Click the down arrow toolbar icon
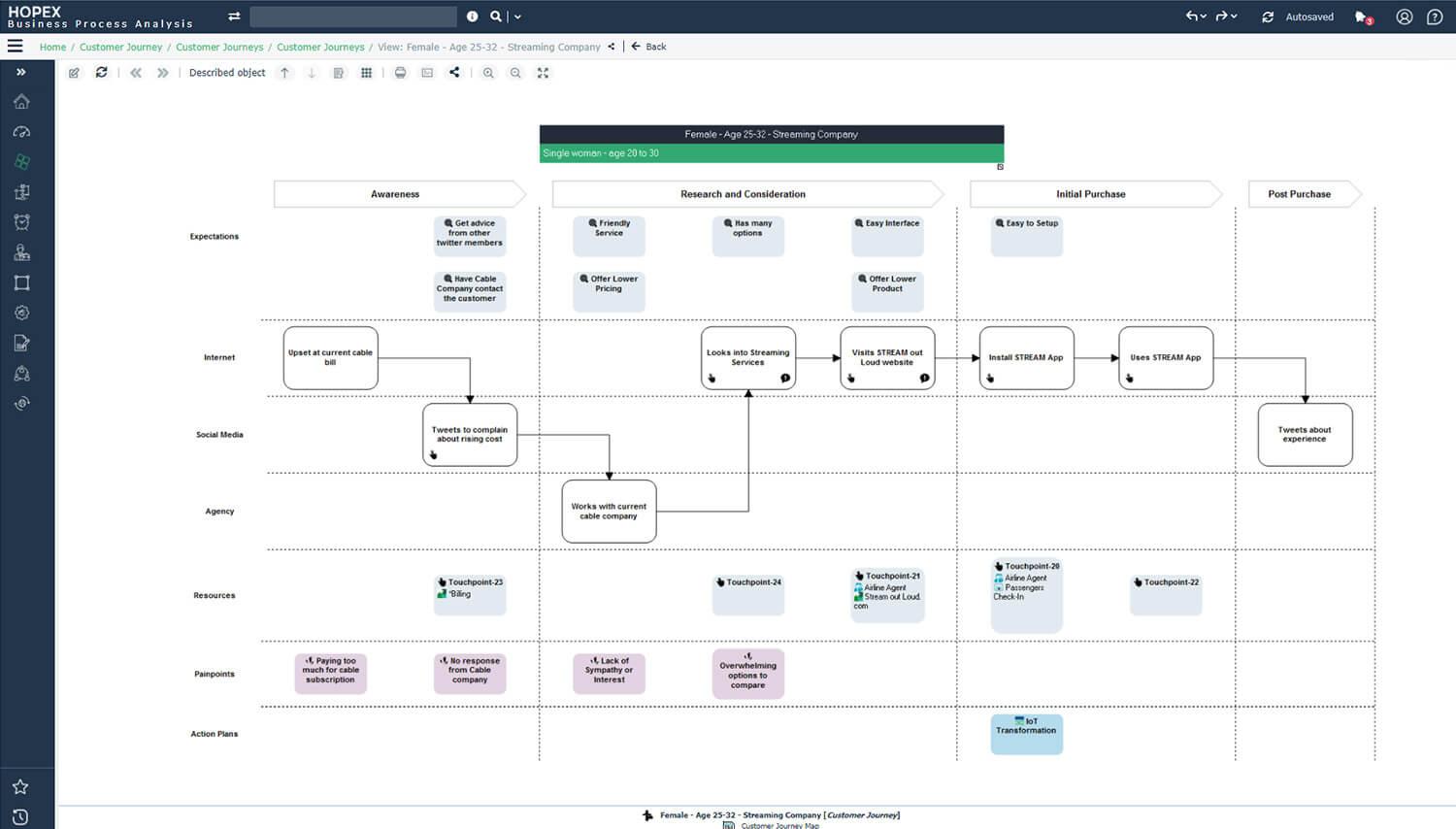1456x829 pixels. pos(312,73)
